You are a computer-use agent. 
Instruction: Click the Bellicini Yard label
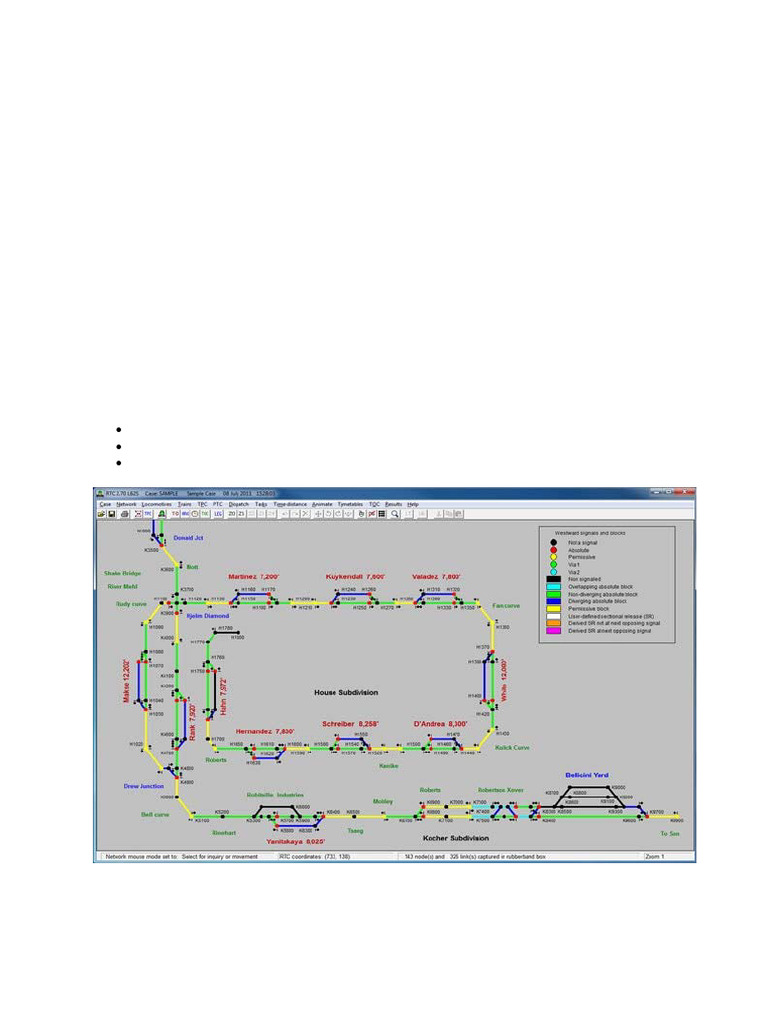586,775
